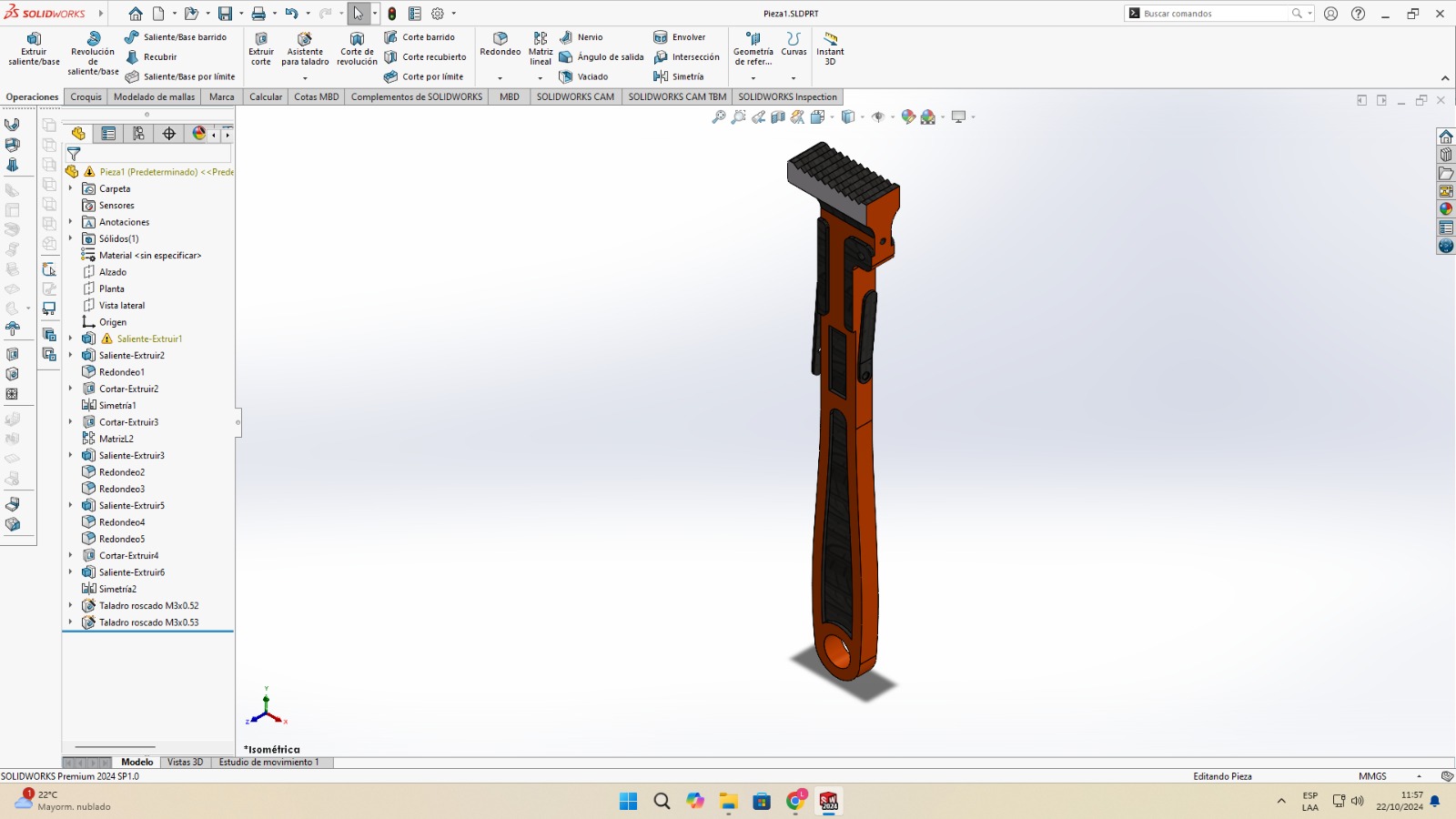
Task: Open the PropertyManager tab icon
Action: [108, 134]
